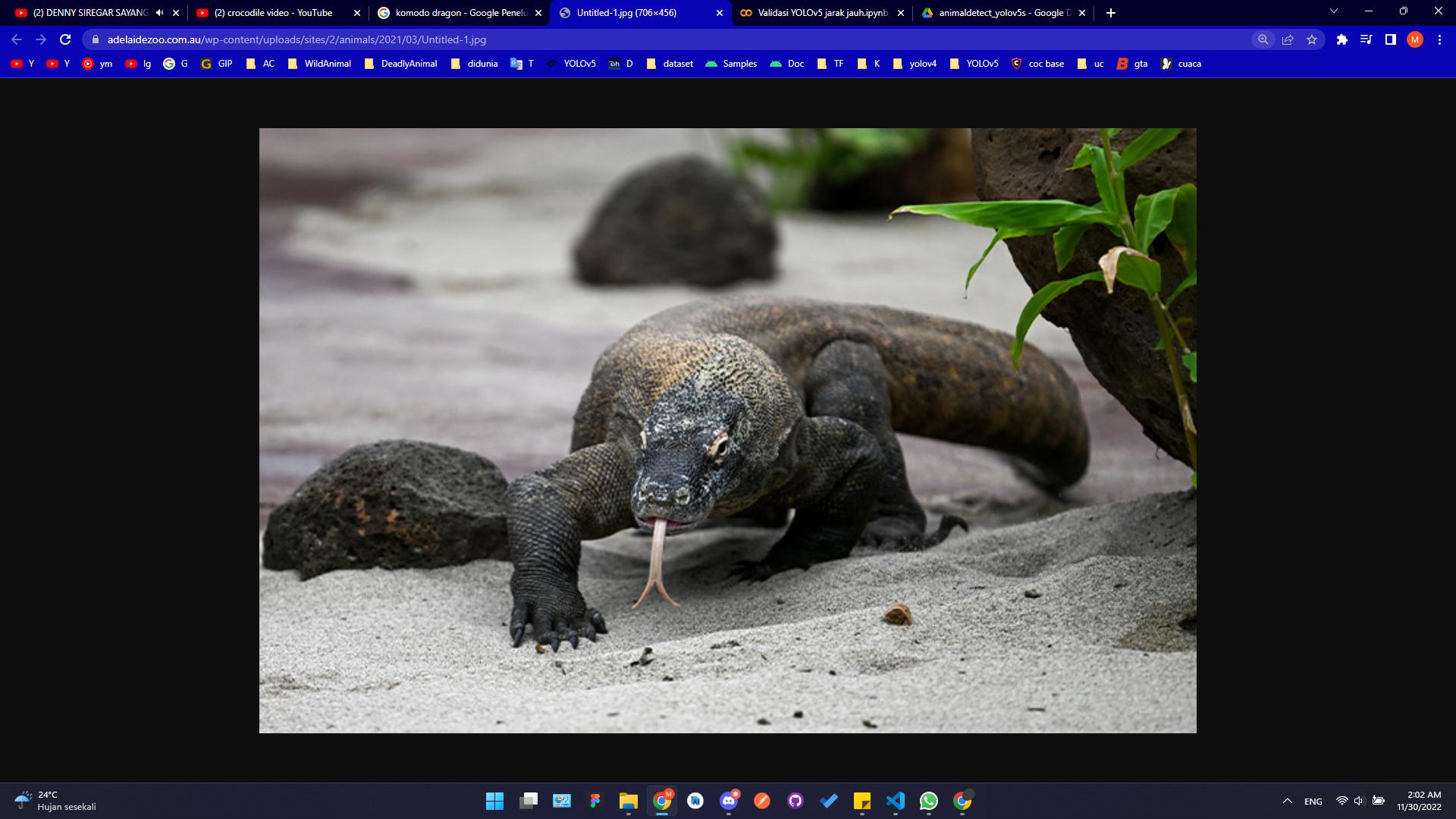Screen dimensions: 1456x819
Task: Switch to crocodile video YouTube tab
Action: (273, 13)
